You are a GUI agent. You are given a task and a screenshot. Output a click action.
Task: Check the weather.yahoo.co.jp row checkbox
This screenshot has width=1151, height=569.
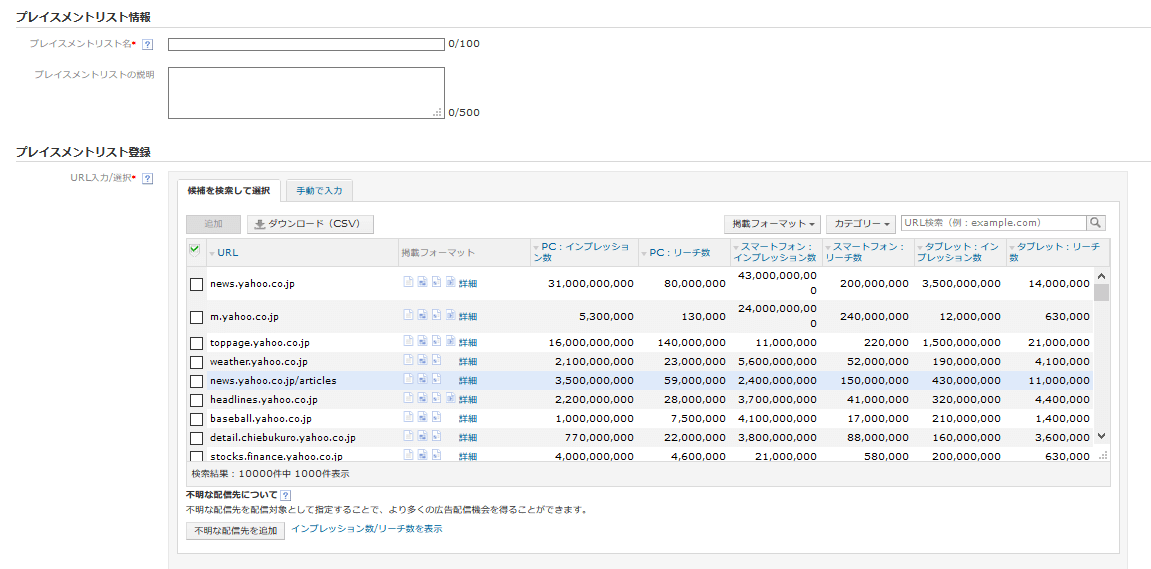coord(196,363)
